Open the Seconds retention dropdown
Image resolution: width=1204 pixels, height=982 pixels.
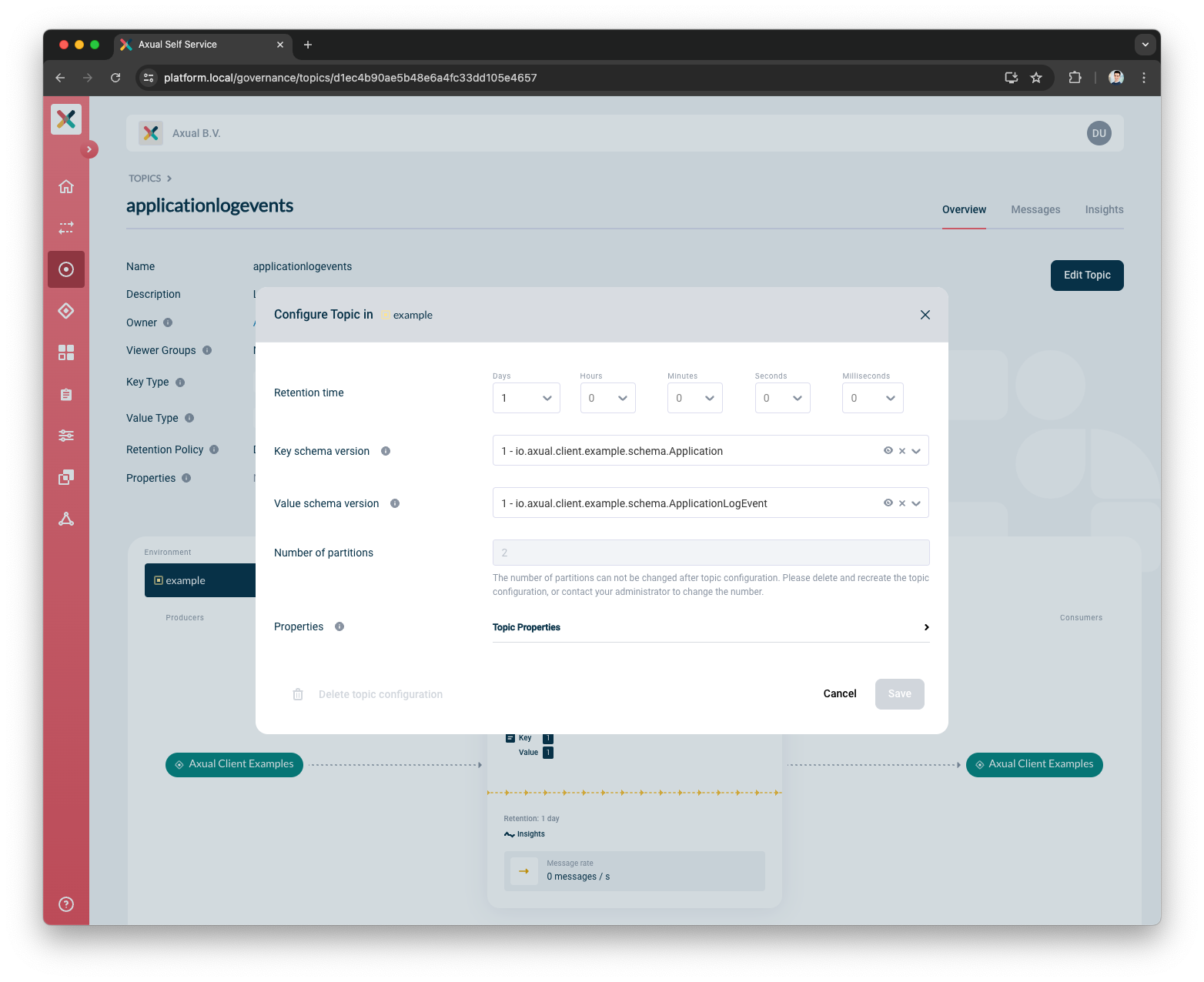coord(782,398)
